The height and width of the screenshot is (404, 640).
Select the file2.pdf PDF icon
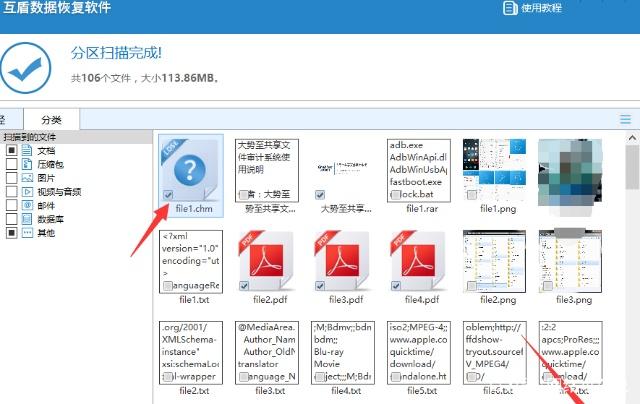coord(267,261)
